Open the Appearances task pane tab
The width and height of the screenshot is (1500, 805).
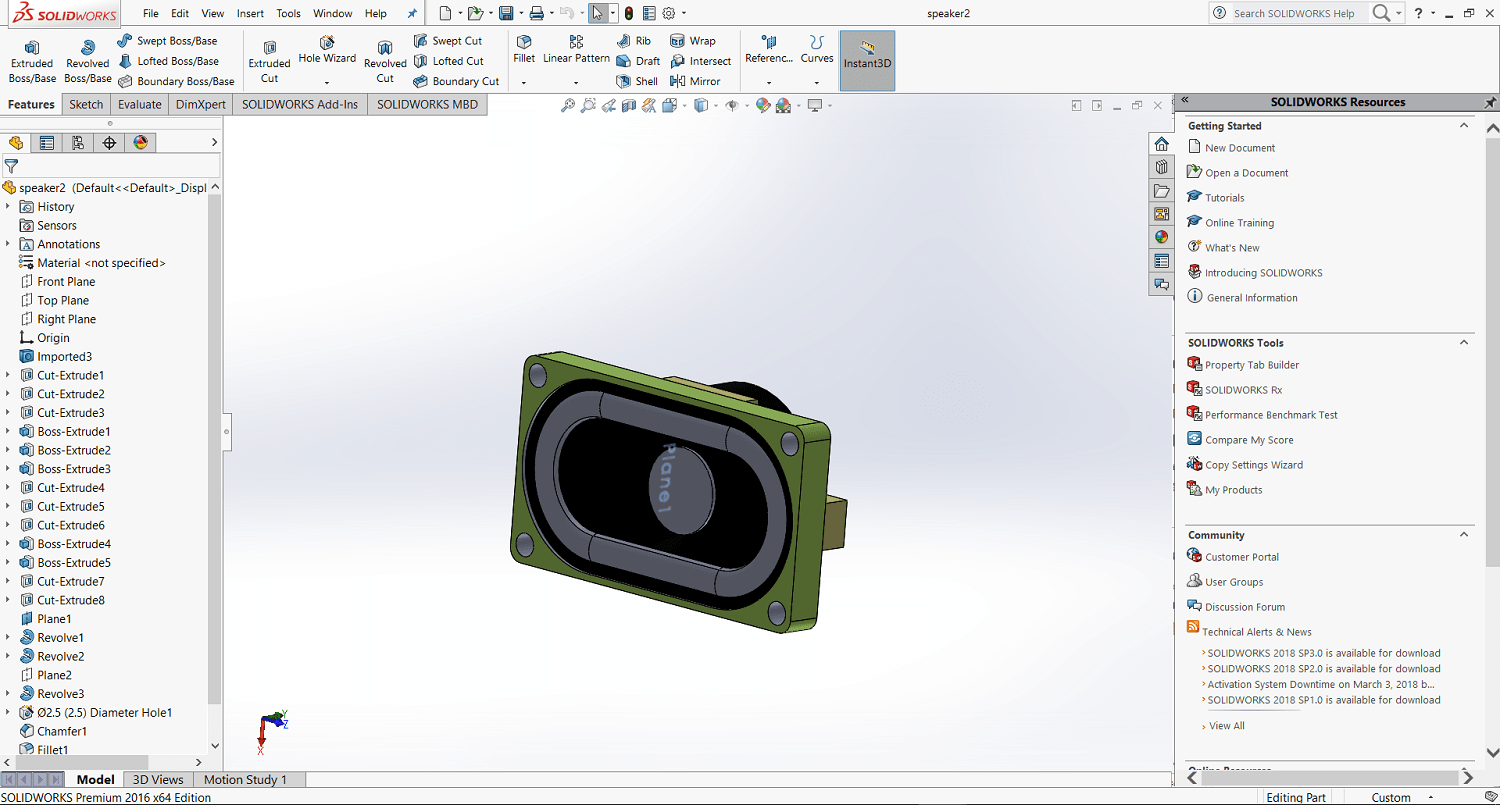(1161, 237)
